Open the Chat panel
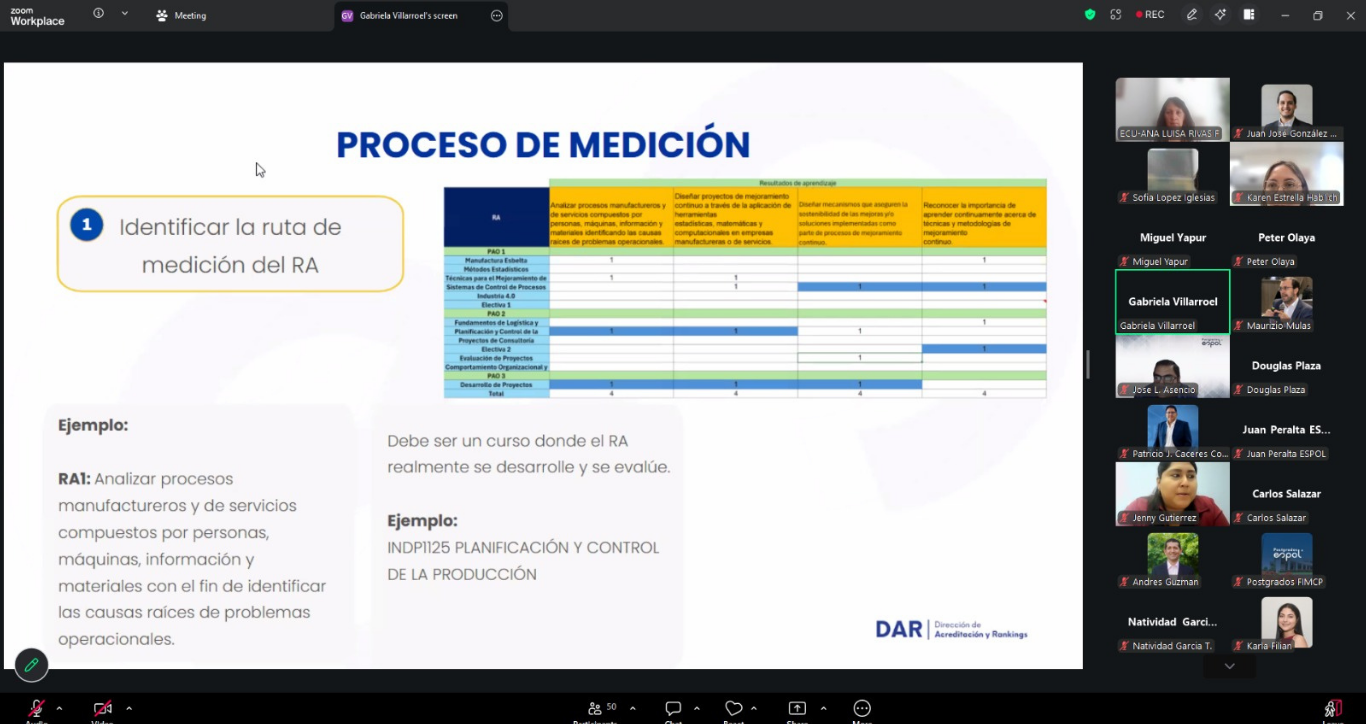Viewport: 1366px width, 724px height. pos(673,709)
